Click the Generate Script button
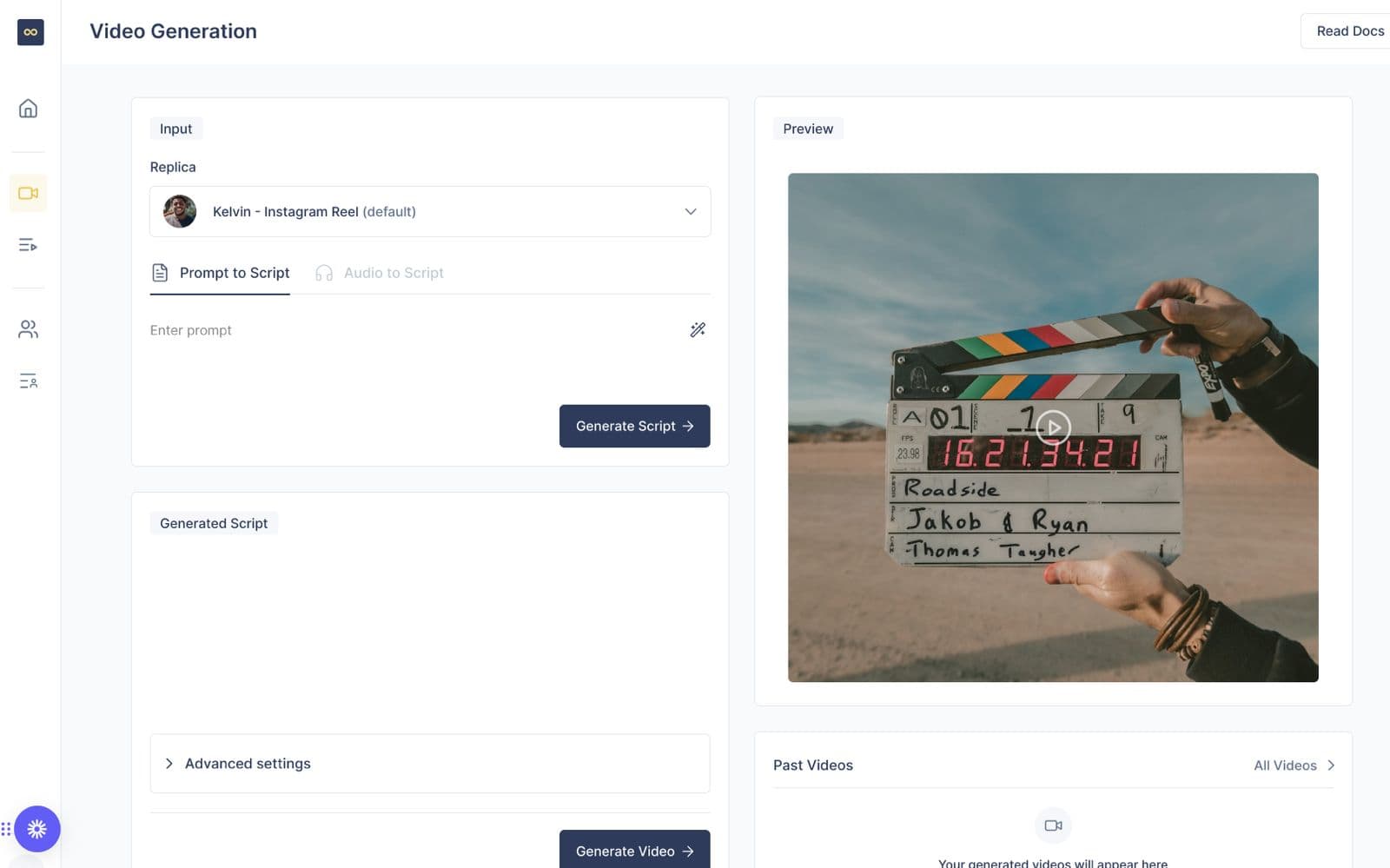Image resolution: width=1390 pixels, height=868 pixels. (634, 426)
